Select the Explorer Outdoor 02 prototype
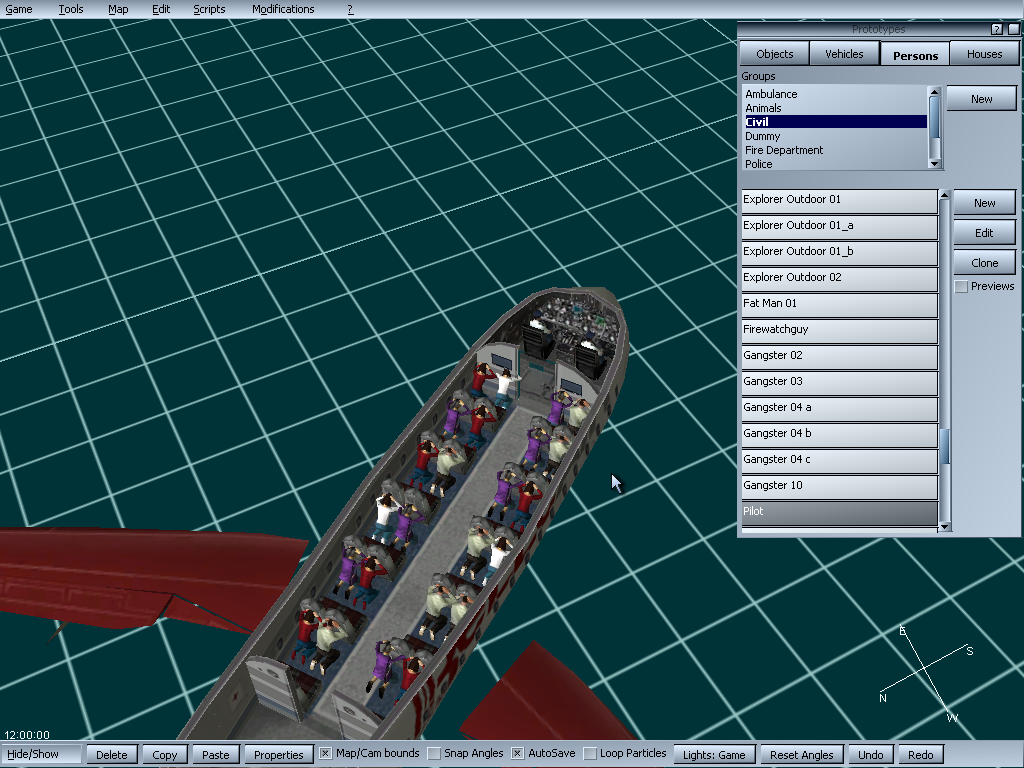This screenshot has width=1024, height=768. (839, 280)
